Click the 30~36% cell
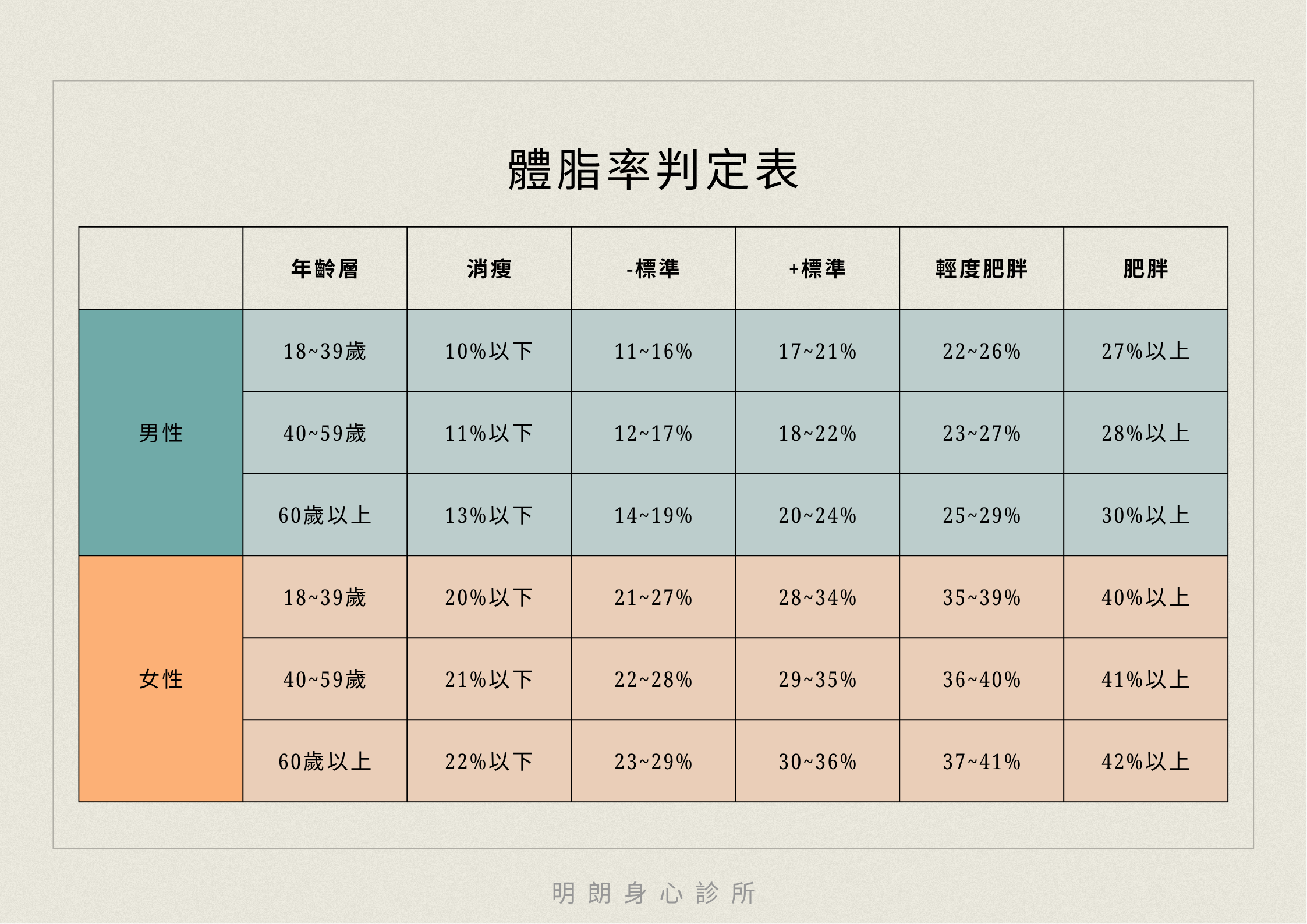Screen dimensions: 1307x924 [x=817, y=761]
